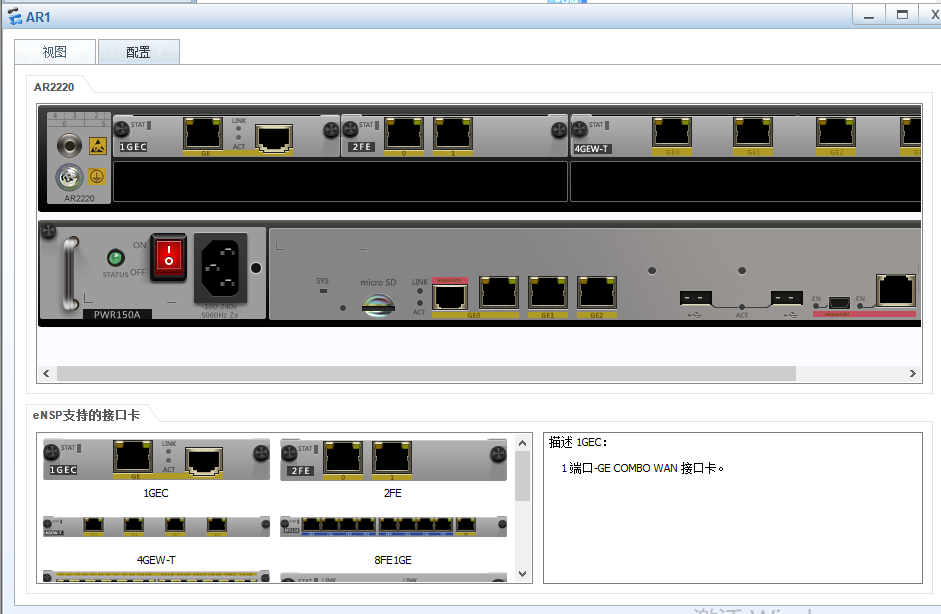Click the grounding terminal on chassis
This screenshot has height=614, width=941.
pyautogui.click(x=69, y=177)
